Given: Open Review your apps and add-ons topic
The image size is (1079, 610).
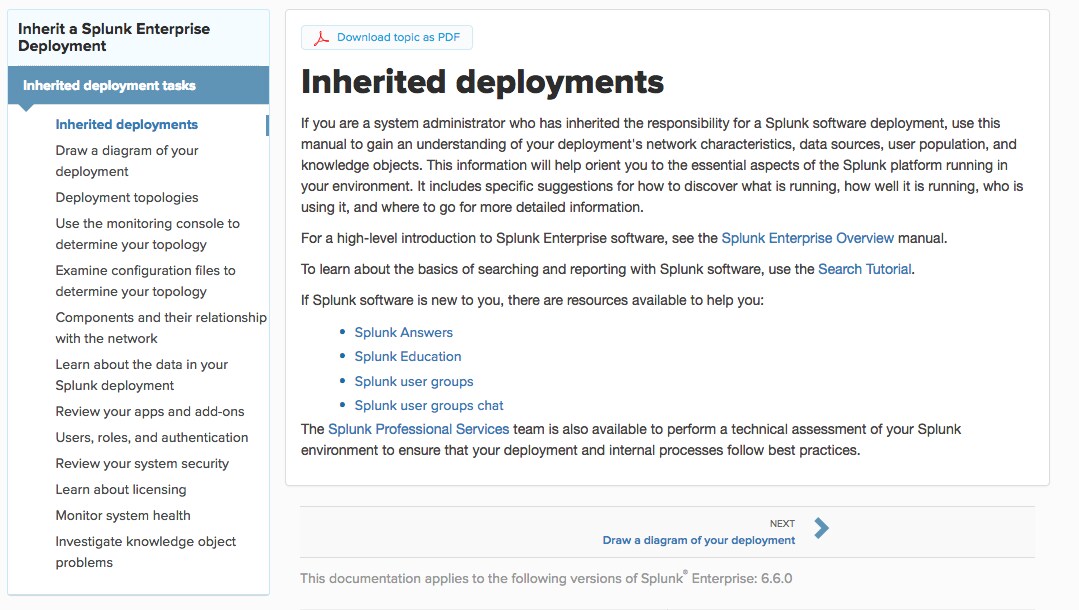Looking at the screenshot, I should pos(150,412).
